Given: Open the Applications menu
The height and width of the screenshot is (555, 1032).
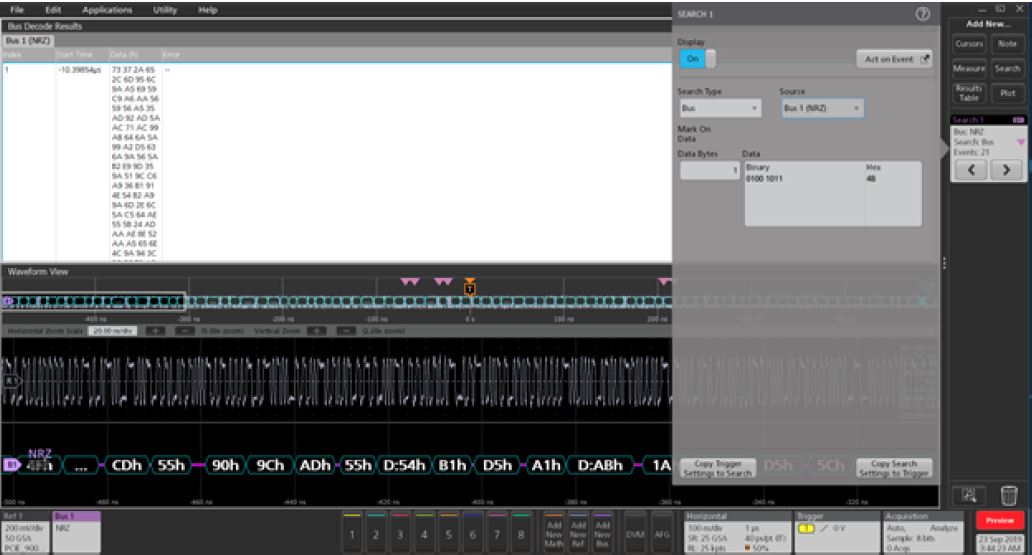Looking at the screenshot, I should click(105, 9).
